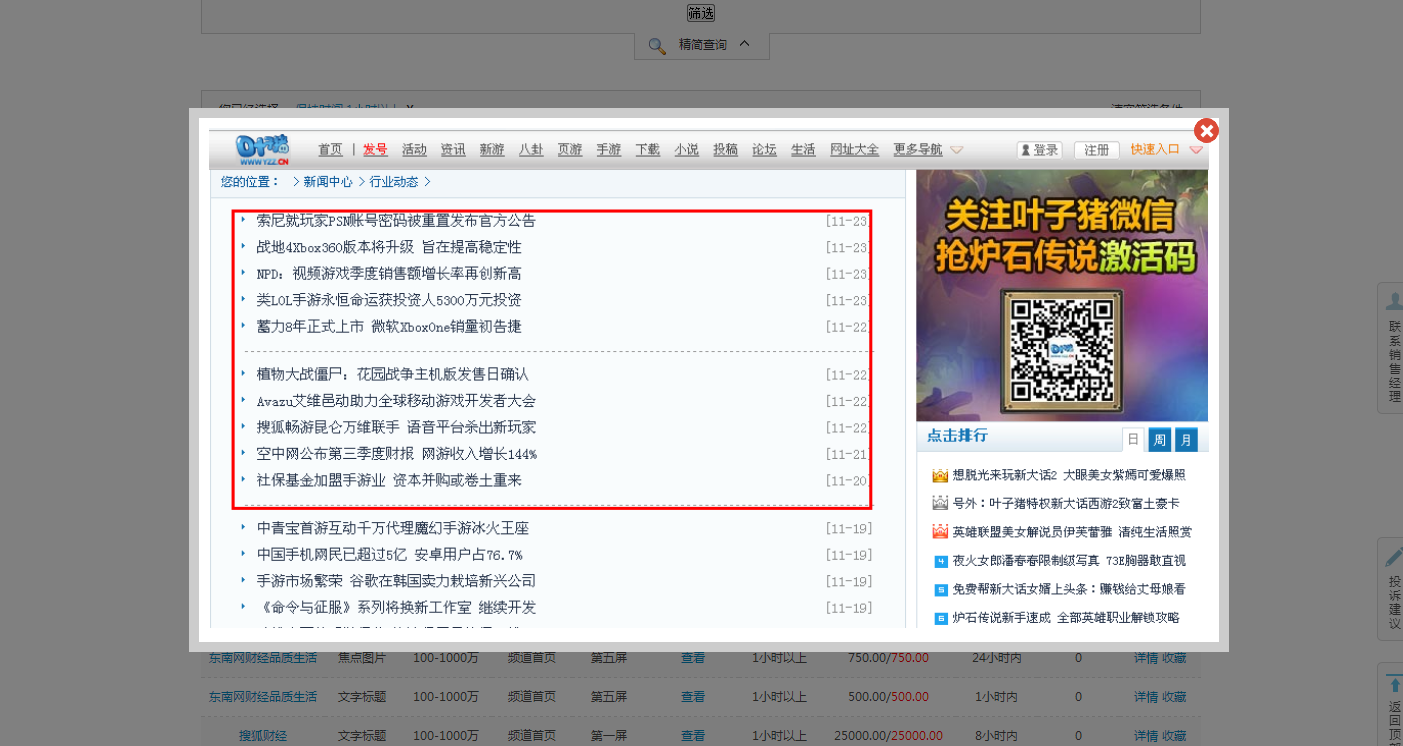Close the preview popup with the red X
1403x746 pixels.
click(1206, 131)
